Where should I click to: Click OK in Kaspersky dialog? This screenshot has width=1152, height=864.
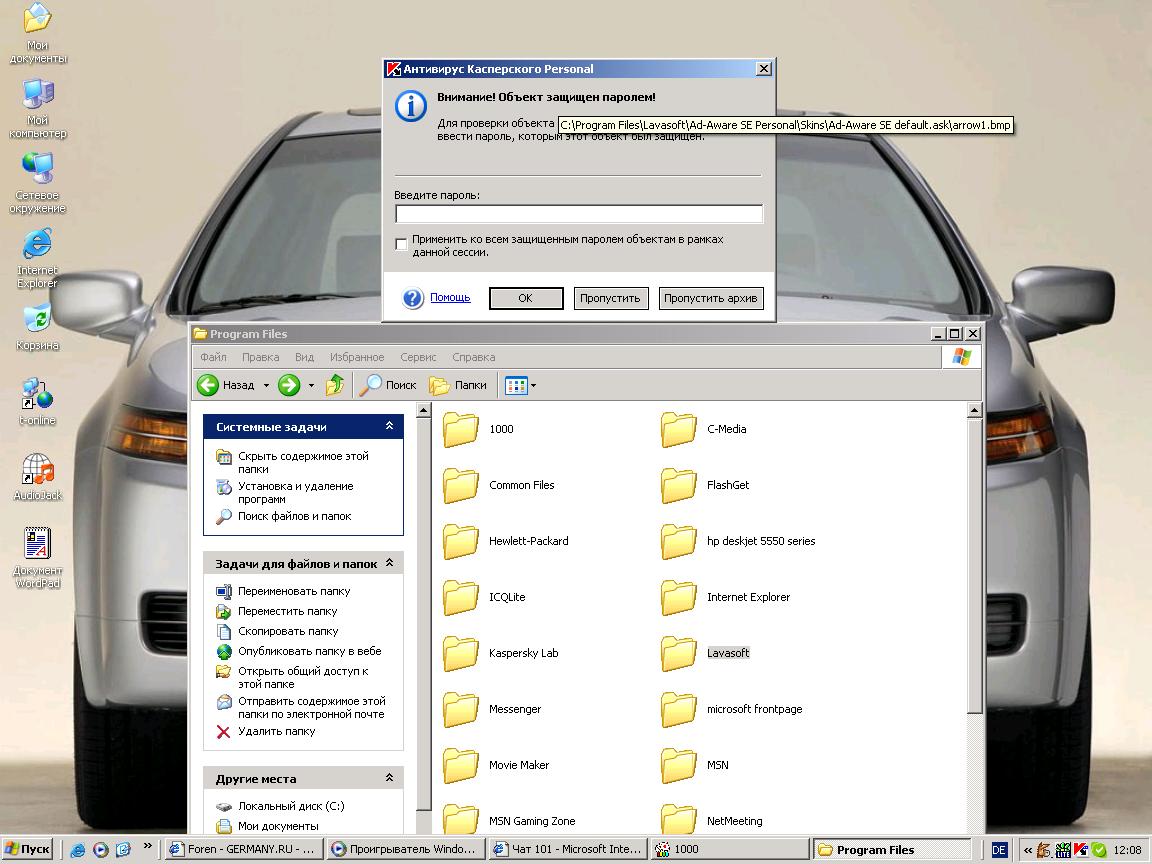pyautogui.click(x=526, y=298)
